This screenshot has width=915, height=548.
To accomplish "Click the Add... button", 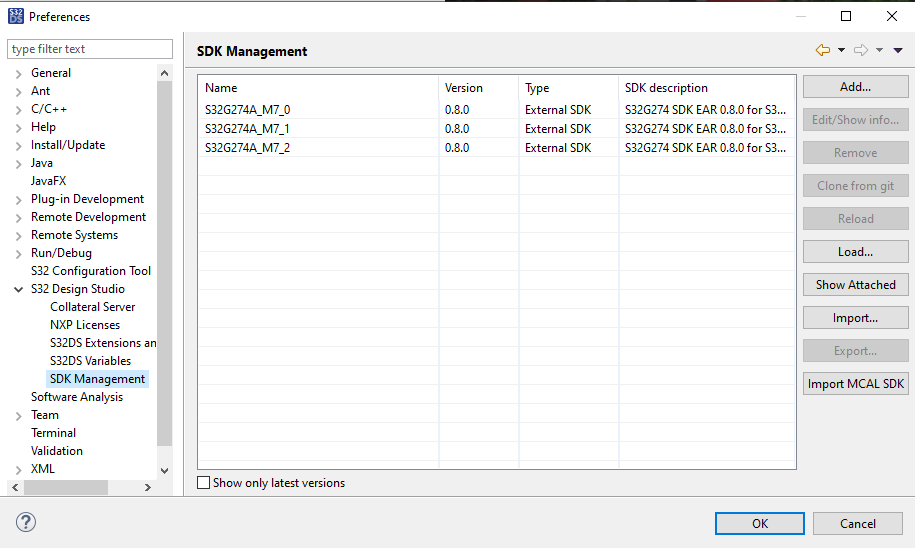I will [x=855, y=87].
